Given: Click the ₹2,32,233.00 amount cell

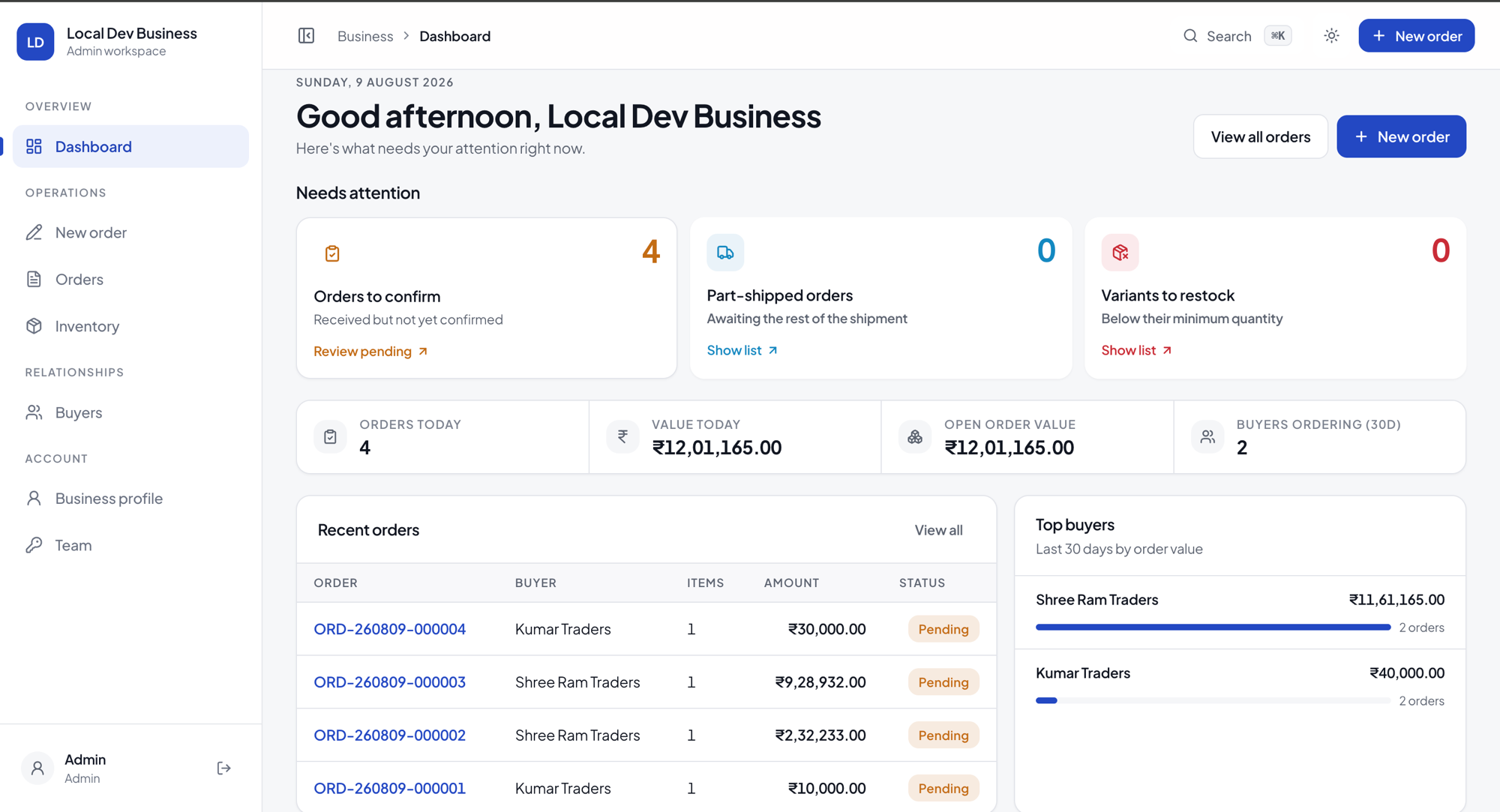Looking at the screenshot, I should click(x=820, y=736).
